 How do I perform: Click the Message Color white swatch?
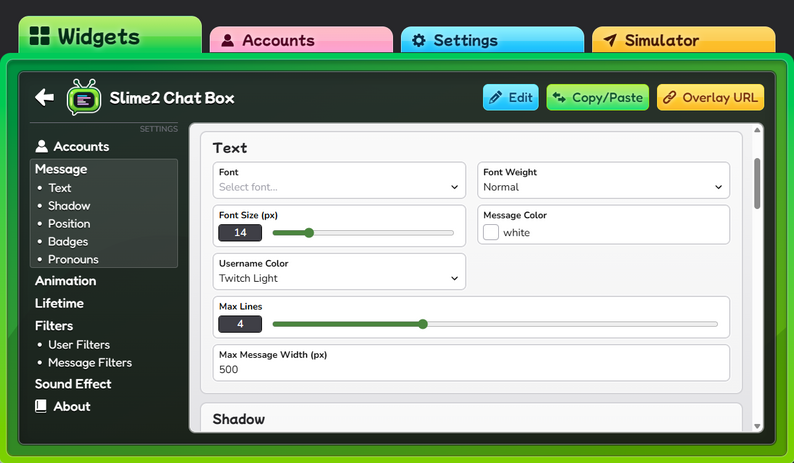[x=491, y=233]
